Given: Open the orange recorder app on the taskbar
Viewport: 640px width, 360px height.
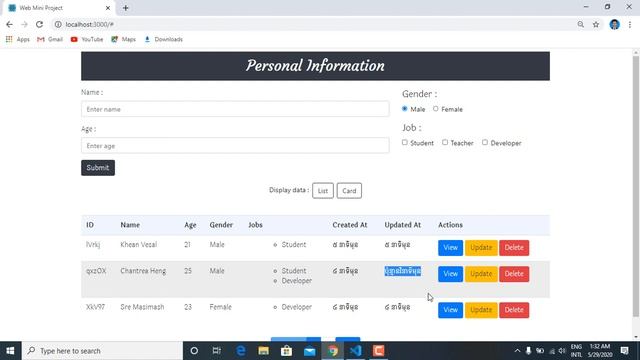Looking at the screenshot, I should pyautogui.click(x=379, y=351).
